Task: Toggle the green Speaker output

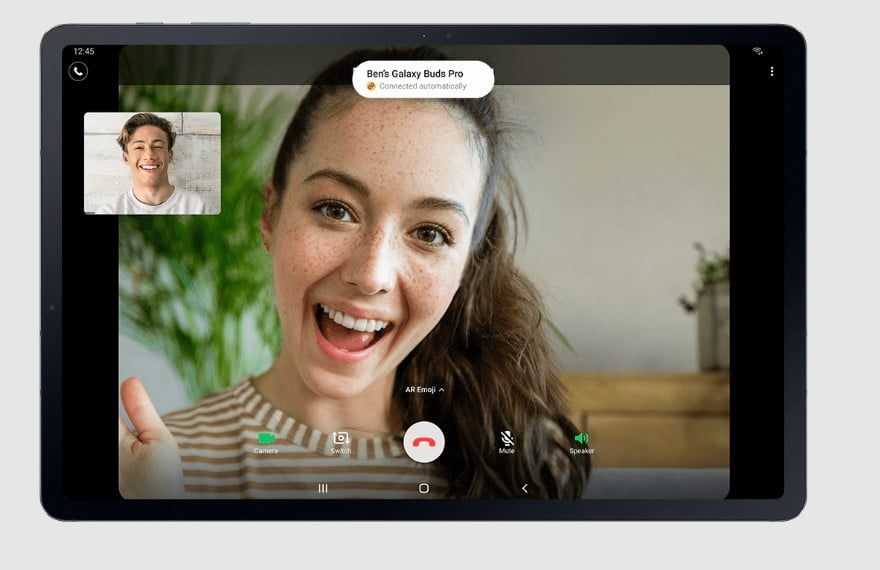Action: coord(581,438)
